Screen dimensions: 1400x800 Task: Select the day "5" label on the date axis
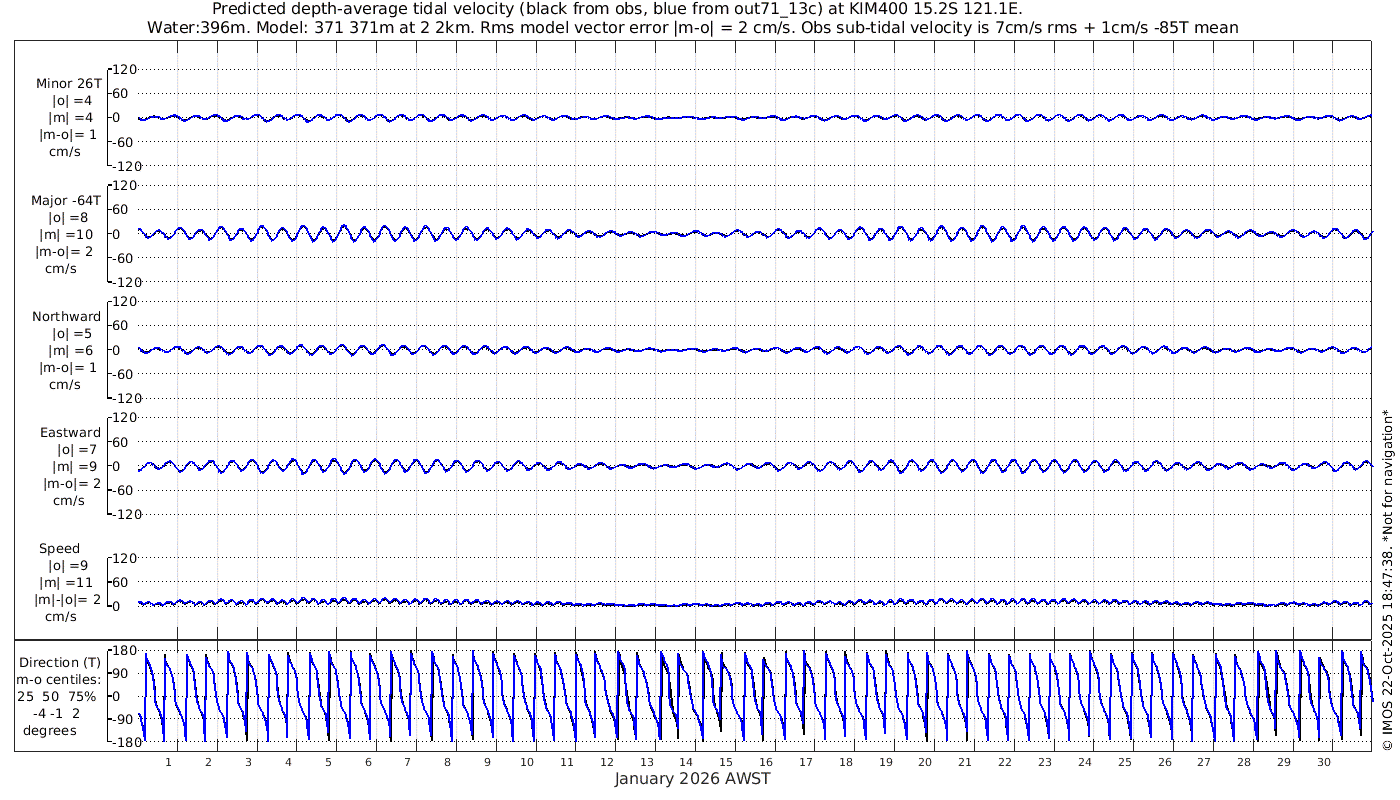click(328, 762)
